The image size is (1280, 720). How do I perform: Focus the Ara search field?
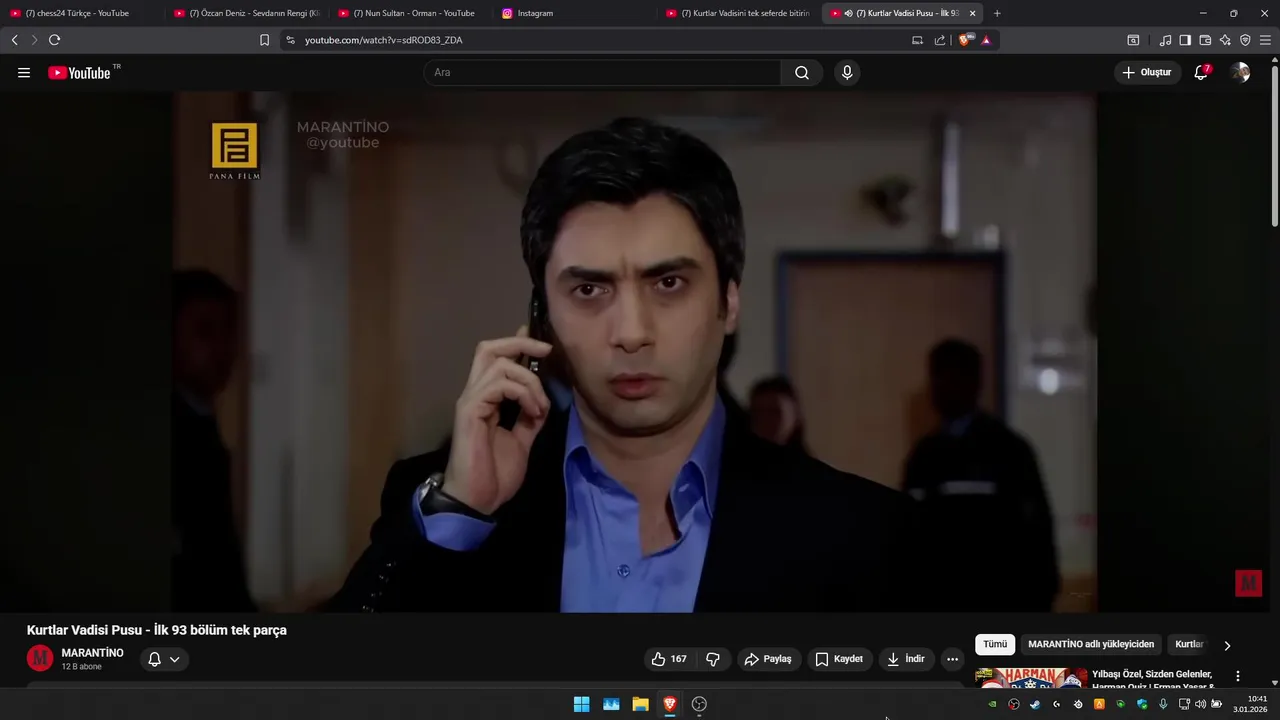pyautogui.click(x=603, y=73)
